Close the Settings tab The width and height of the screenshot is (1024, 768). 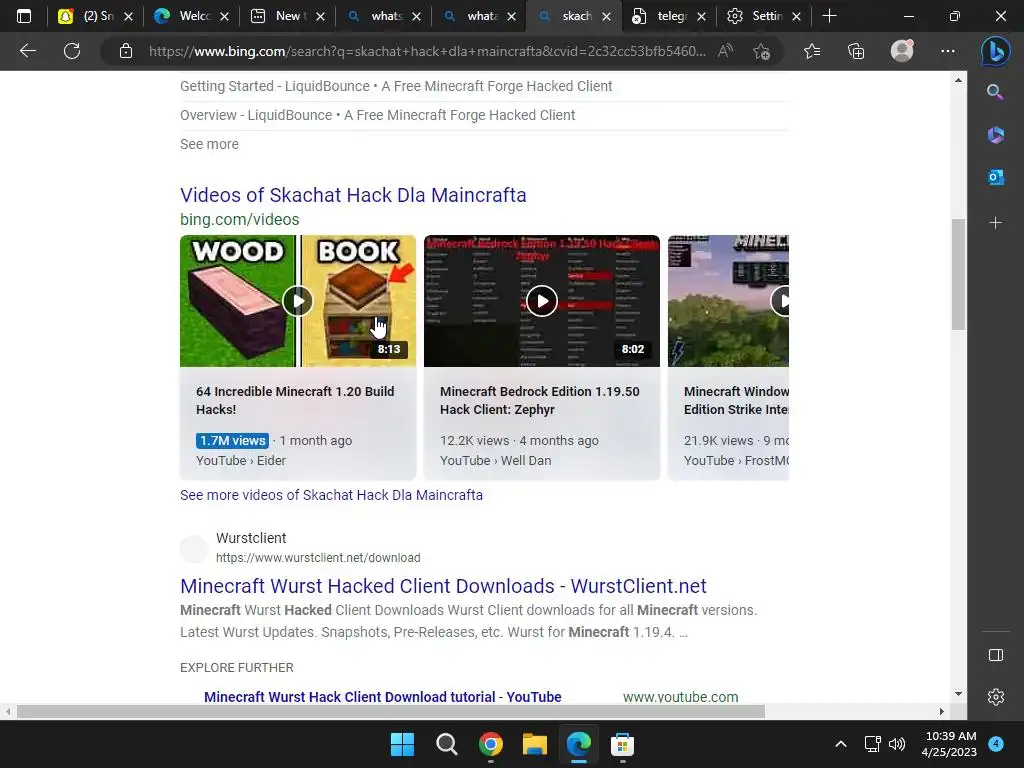click(x=796, y=16)
